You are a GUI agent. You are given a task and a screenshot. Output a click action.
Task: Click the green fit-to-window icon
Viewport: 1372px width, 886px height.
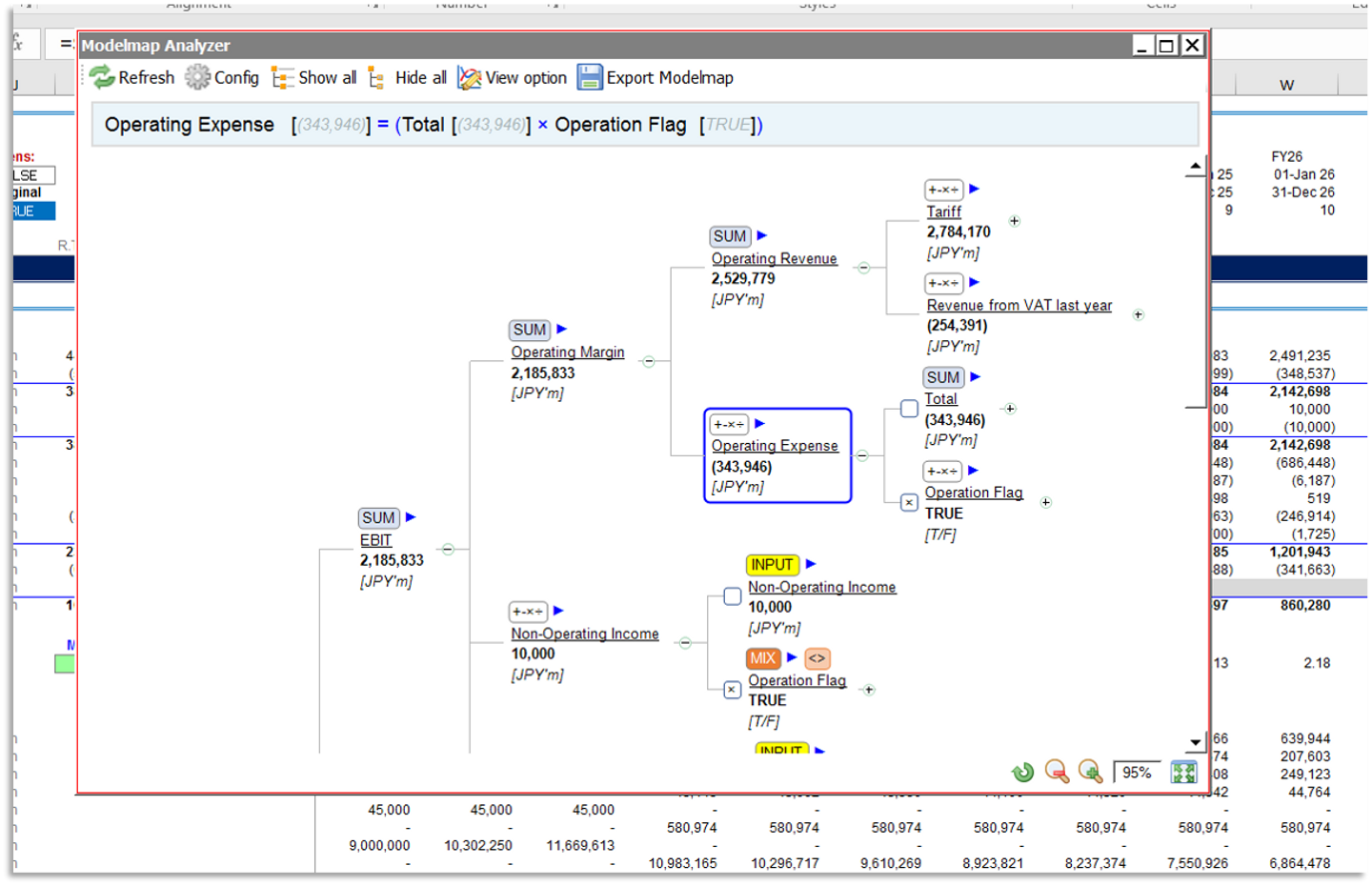(1183, 773)
